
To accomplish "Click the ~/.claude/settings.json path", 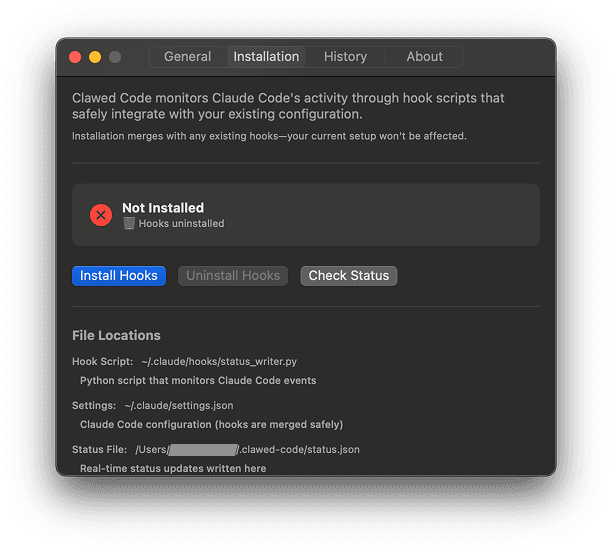I will [x=179, y=406].
